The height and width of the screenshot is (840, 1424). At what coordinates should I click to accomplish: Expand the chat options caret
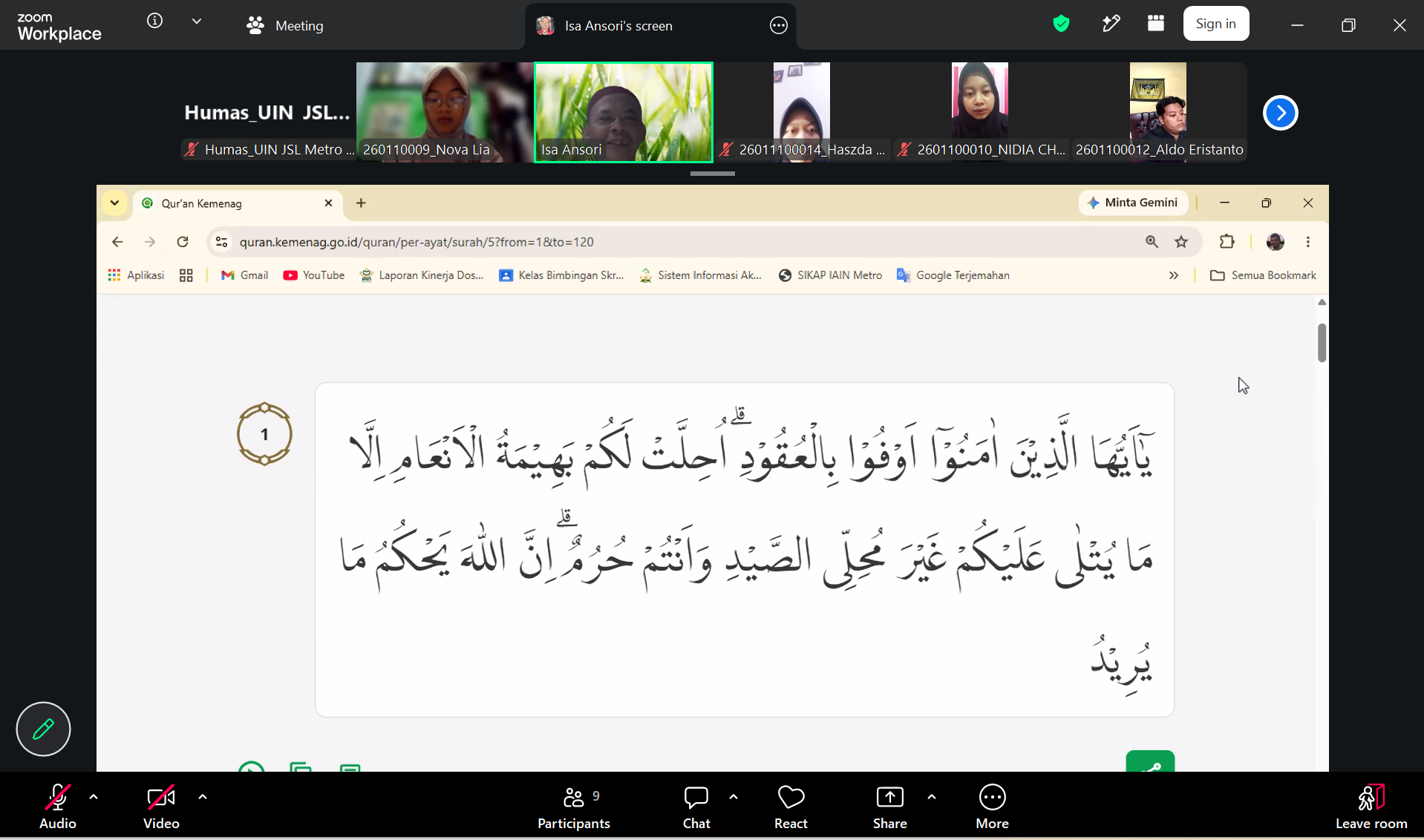[x=734, y=797]
